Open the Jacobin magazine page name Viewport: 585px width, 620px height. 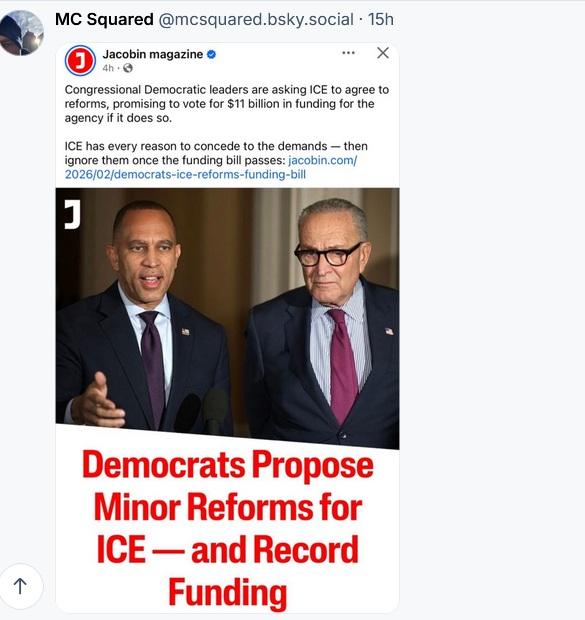[x=153, y=54]
